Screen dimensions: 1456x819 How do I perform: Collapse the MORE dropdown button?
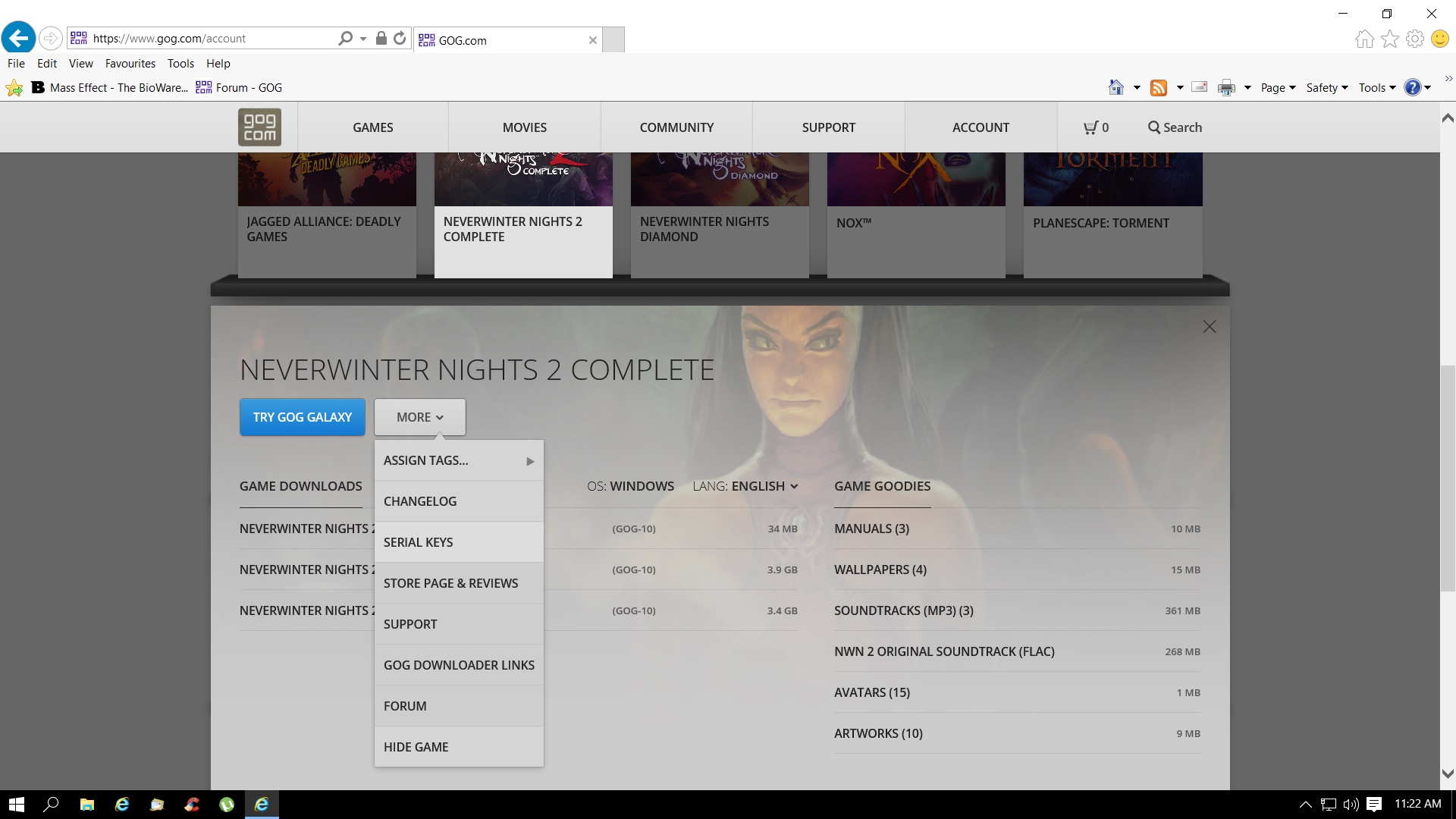point(420,417)
